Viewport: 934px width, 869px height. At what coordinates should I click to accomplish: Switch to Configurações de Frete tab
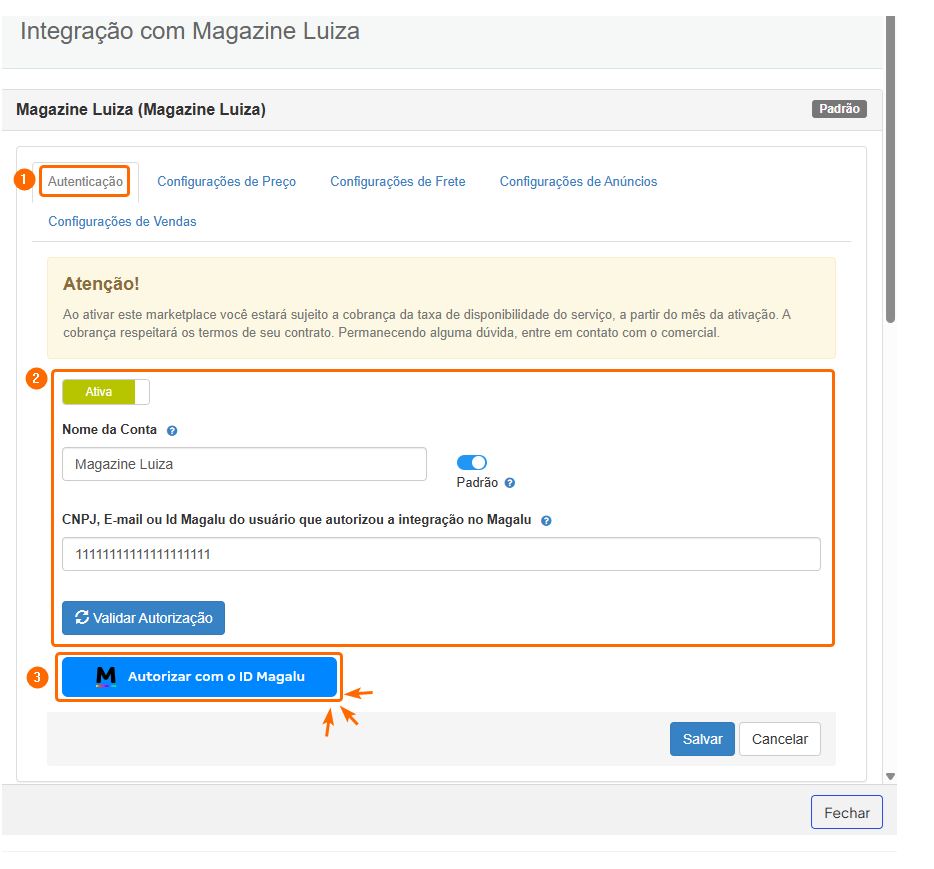coord(398,182)
